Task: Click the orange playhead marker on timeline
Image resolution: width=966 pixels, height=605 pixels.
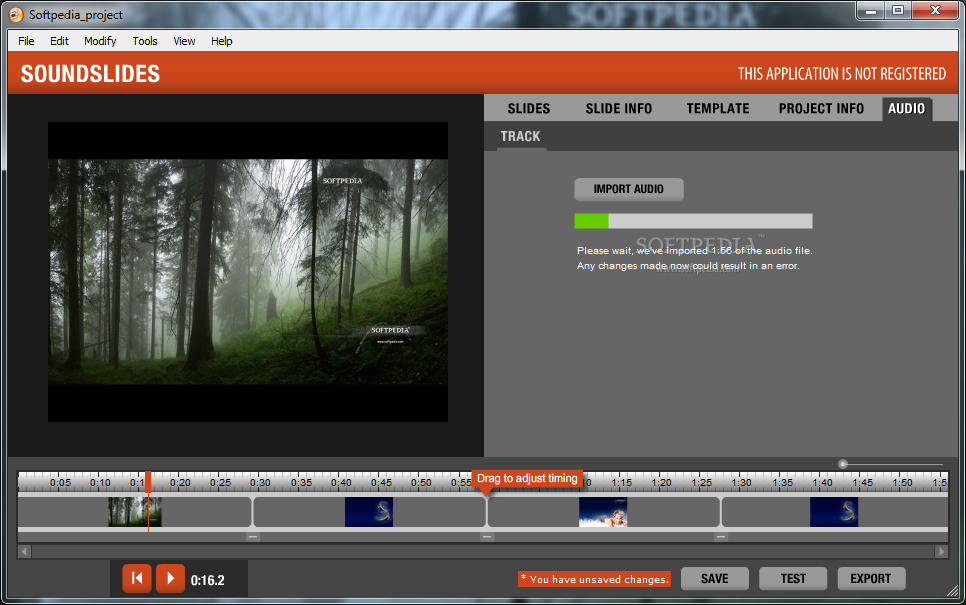Action: 148,482
